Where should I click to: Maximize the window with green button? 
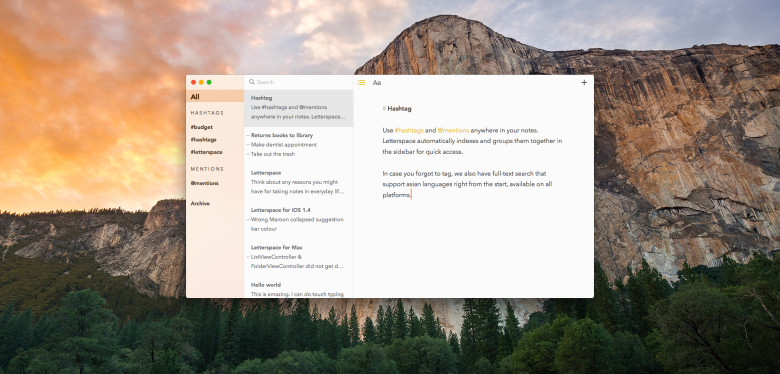209,83
